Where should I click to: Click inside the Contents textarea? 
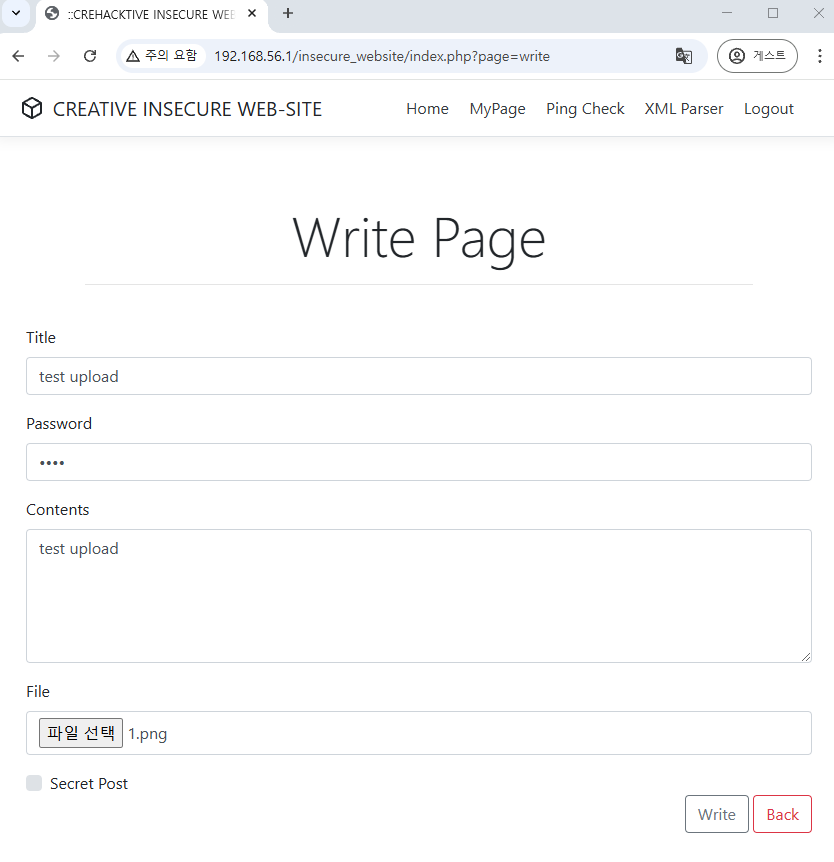419,596
